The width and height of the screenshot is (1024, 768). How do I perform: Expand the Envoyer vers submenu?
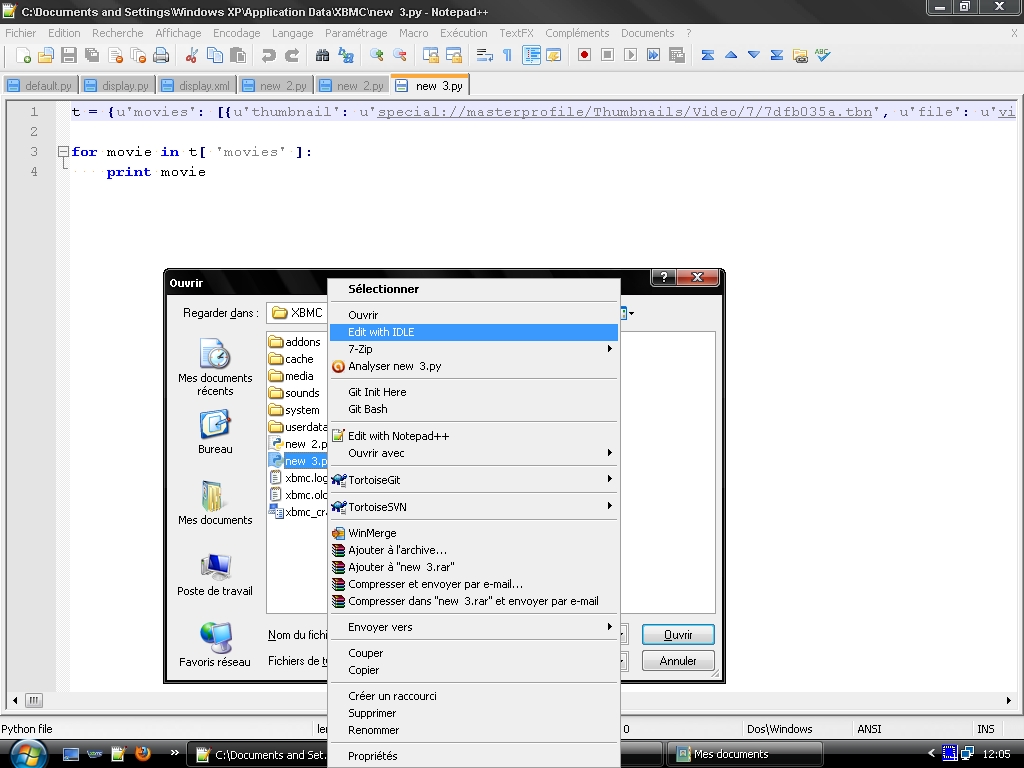473,627
